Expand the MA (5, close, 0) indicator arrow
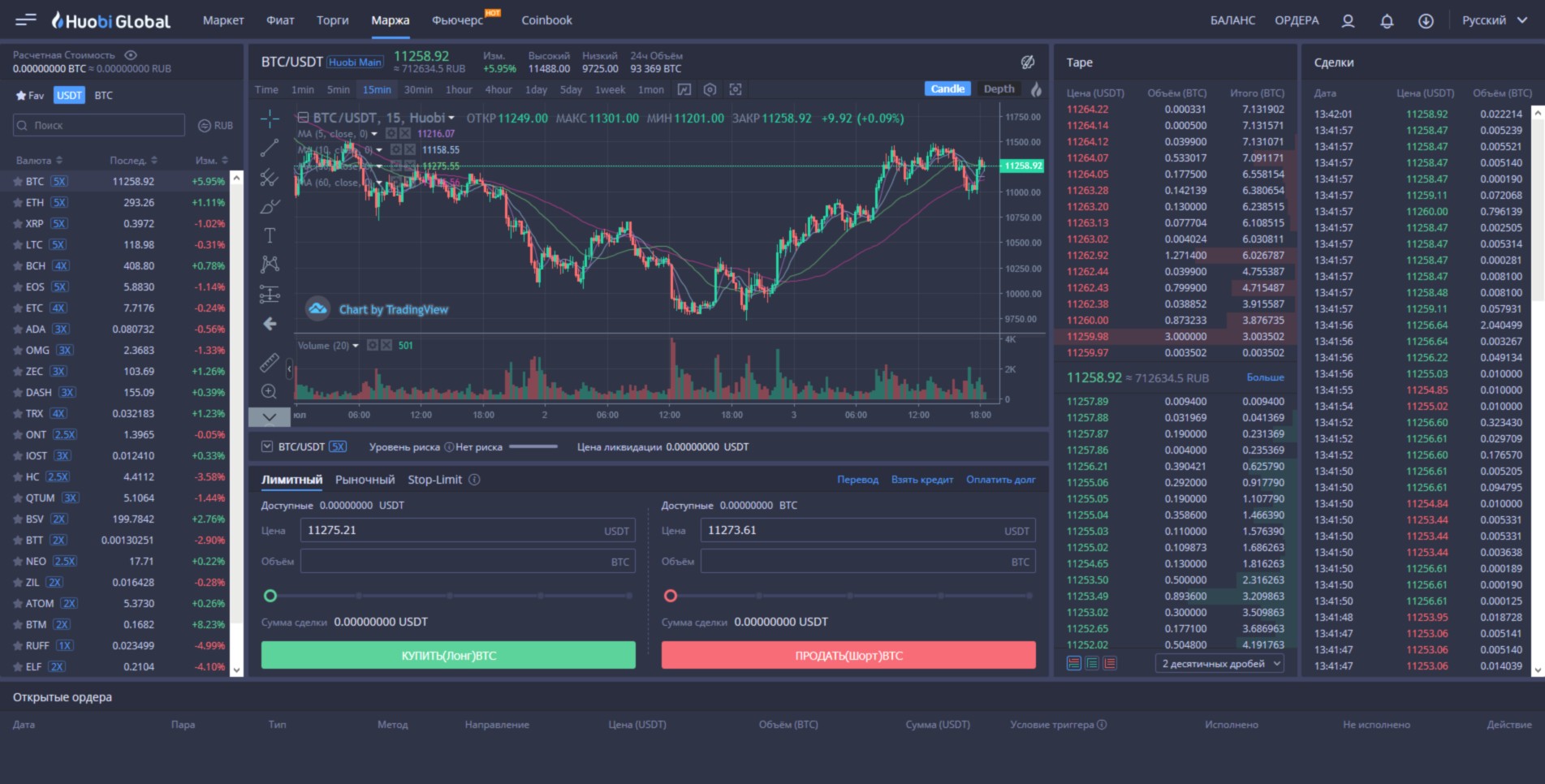Image resolution: width=1545 pixels, height=784 pixels. pos(374,134)
